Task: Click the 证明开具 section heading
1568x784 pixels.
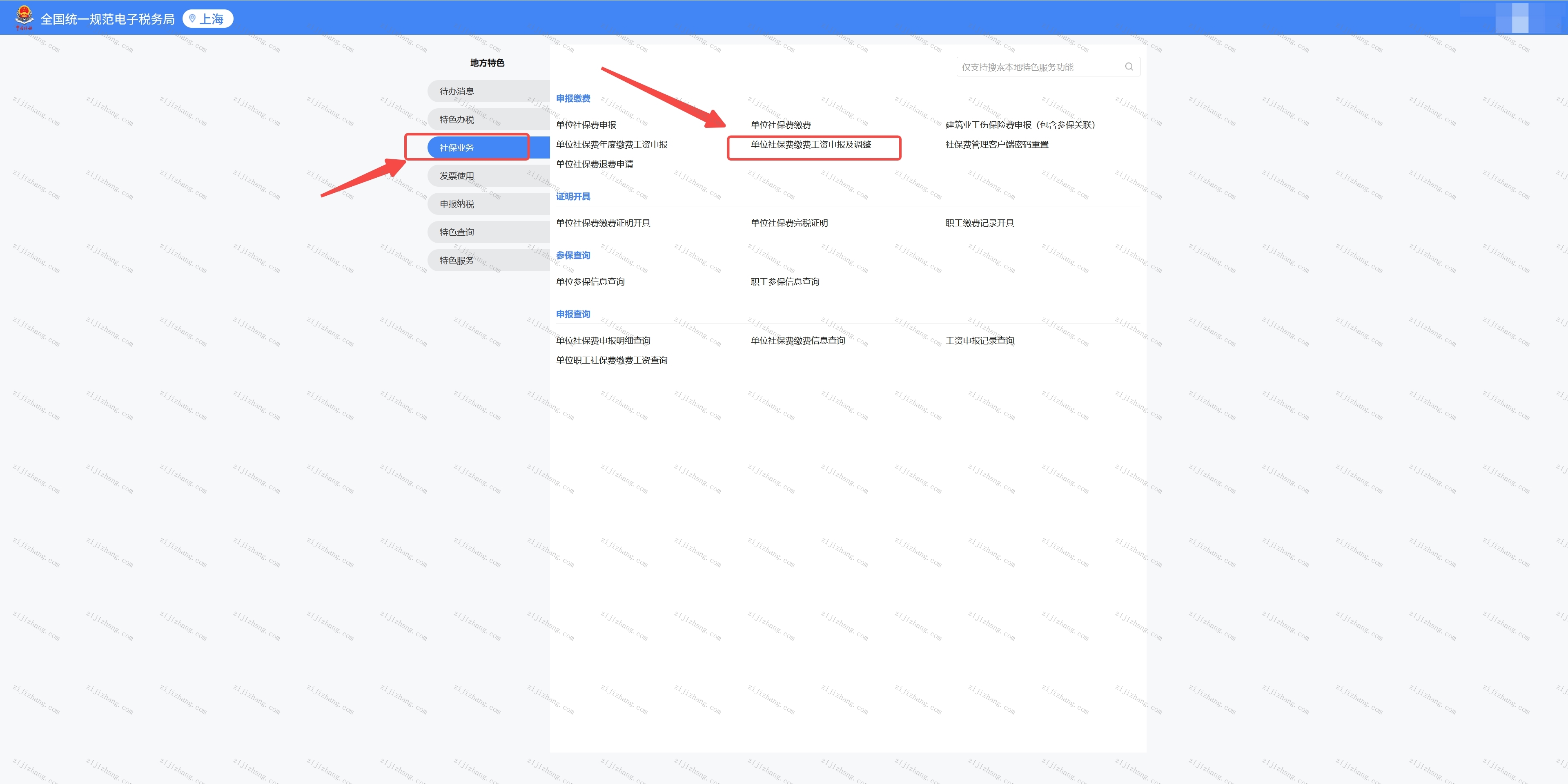Action: coord(573,196)
